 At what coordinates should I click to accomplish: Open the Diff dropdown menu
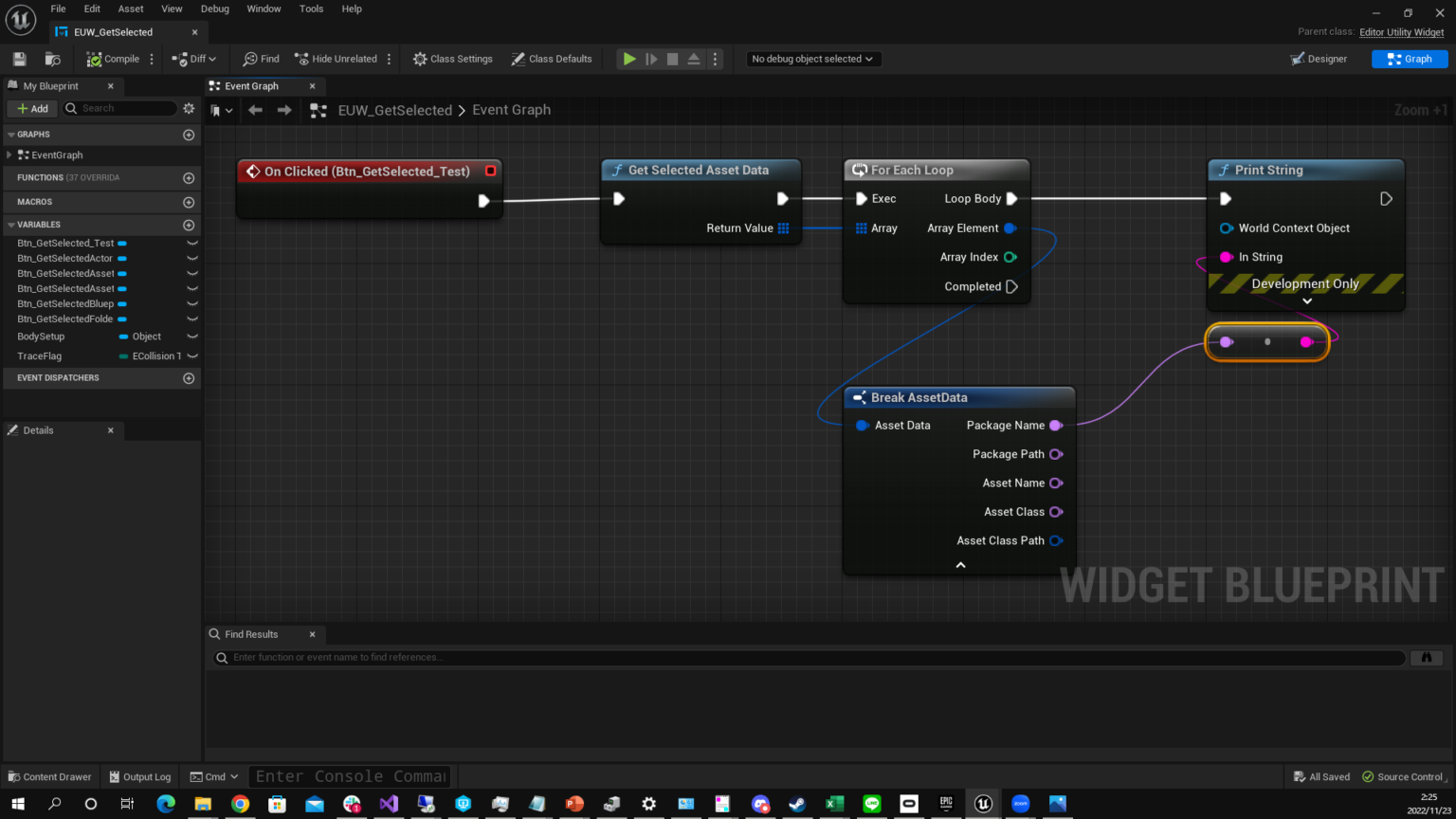[x=194, y=58]
